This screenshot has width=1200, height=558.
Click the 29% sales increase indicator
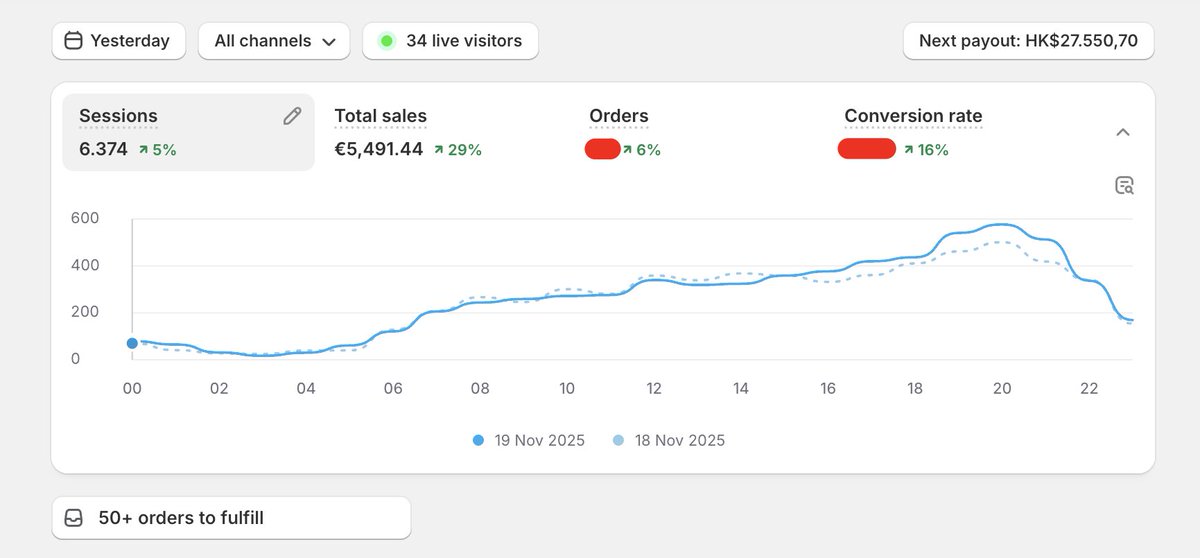click(458, 150)
